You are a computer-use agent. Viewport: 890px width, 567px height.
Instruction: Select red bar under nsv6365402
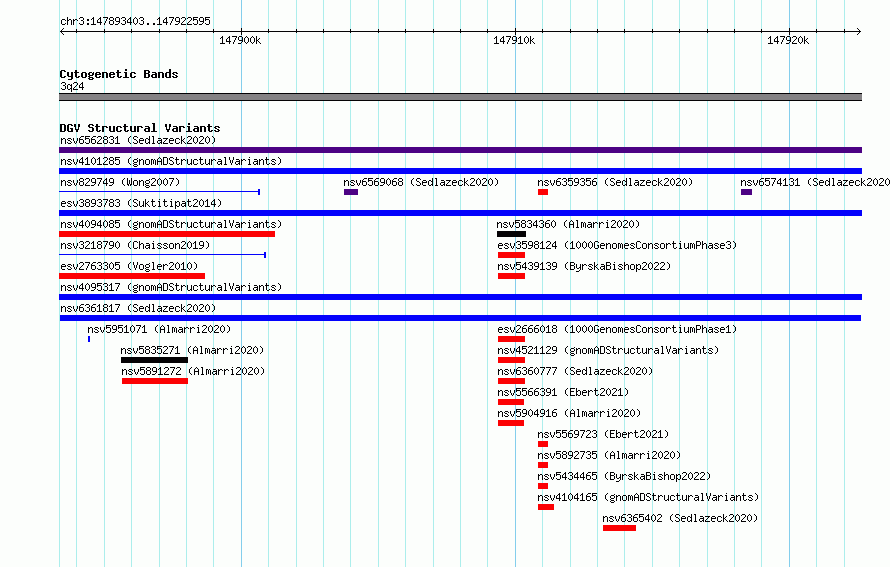click(x=619, y=528)
